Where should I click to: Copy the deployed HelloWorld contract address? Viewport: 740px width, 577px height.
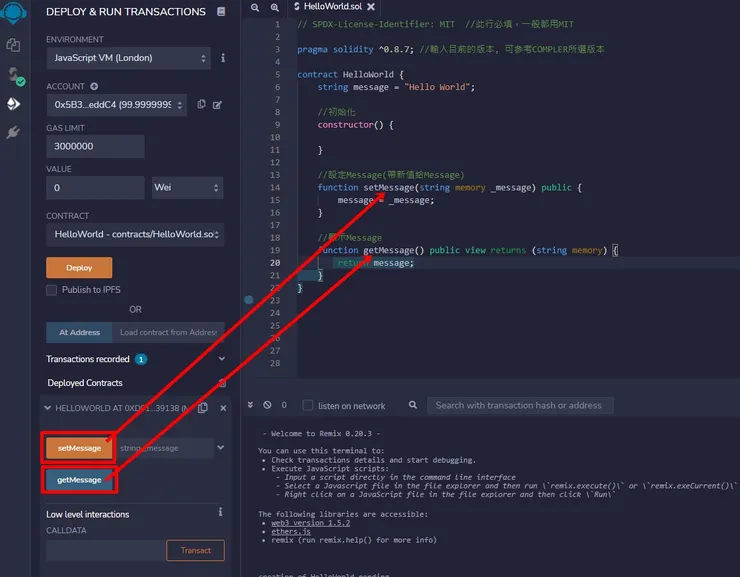pyautogui.click(x=203, y=408)
